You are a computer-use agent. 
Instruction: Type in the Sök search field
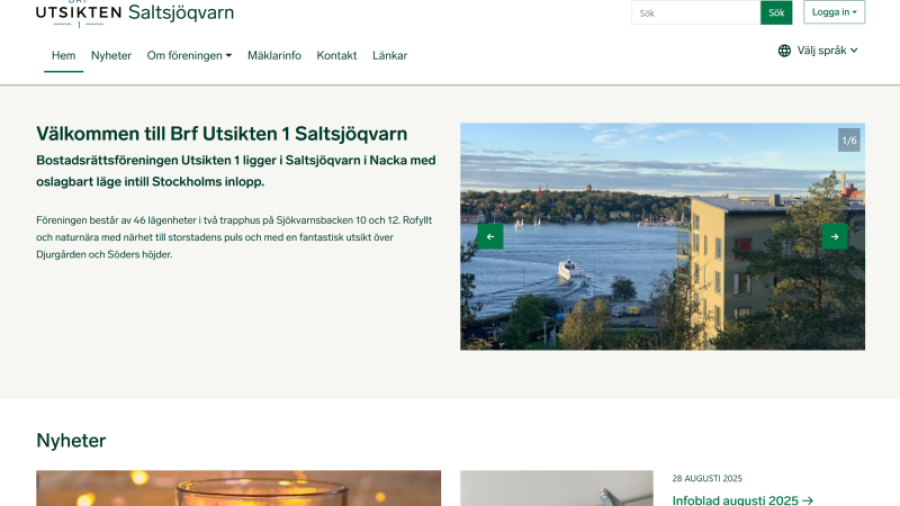696,13
